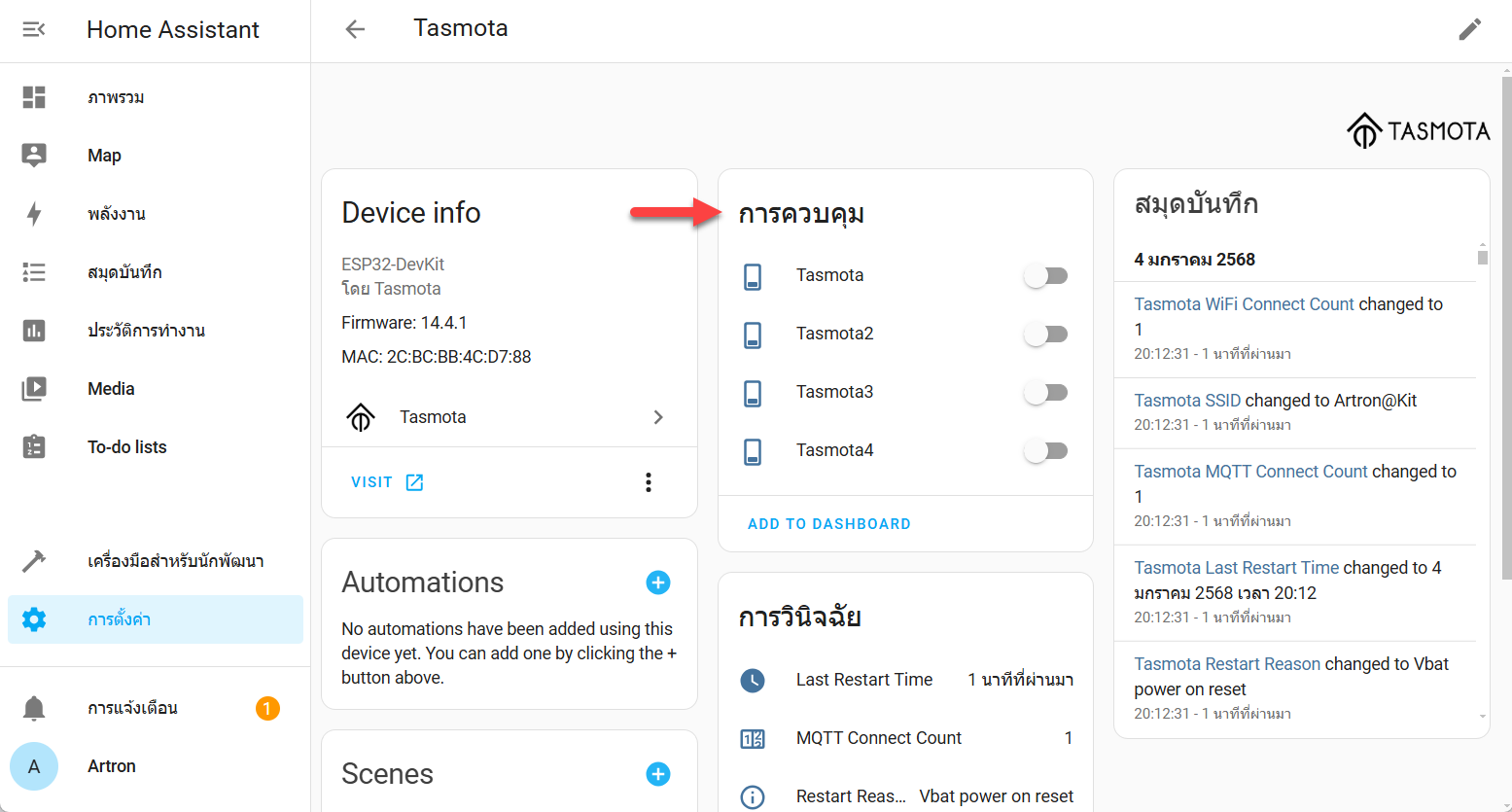Image resolution: width=1512 pixels, height=812 pixels.
Task: Toggle the Tasmota4 switch on
Action: tap(1046, 451)
